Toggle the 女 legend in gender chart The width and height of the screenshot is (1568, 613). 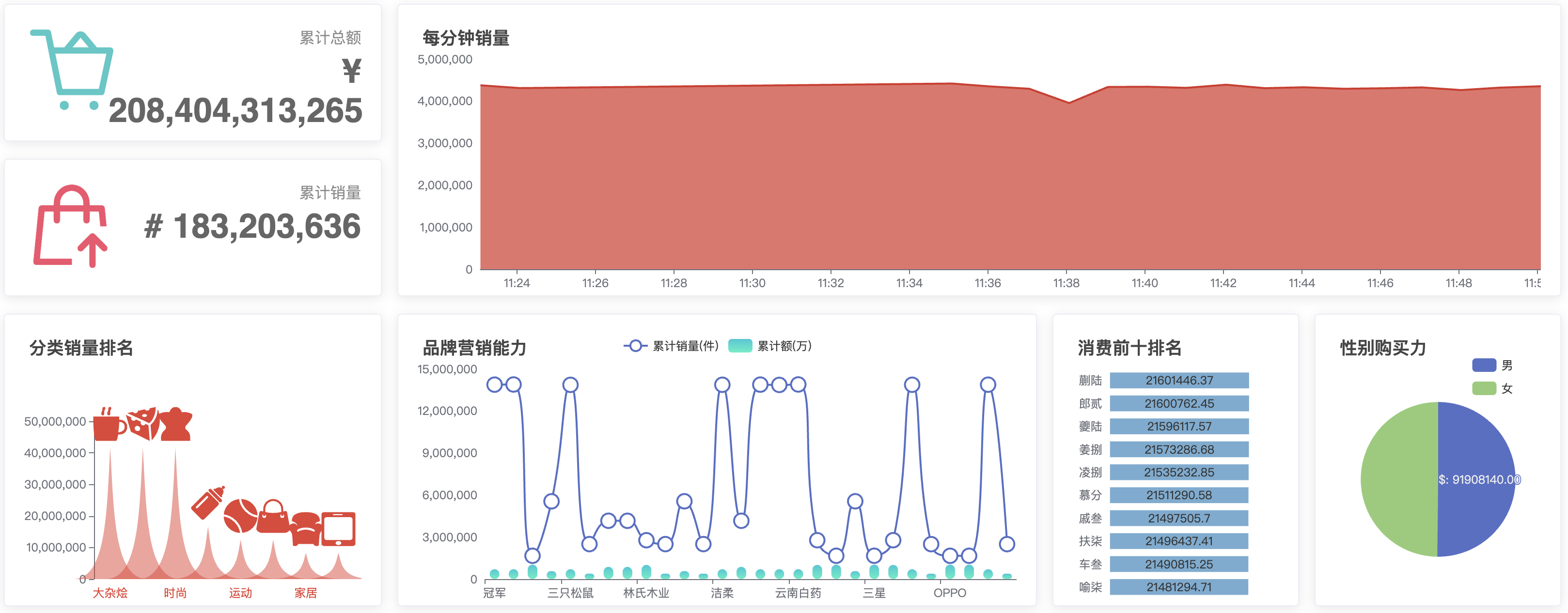point(1492,389)
